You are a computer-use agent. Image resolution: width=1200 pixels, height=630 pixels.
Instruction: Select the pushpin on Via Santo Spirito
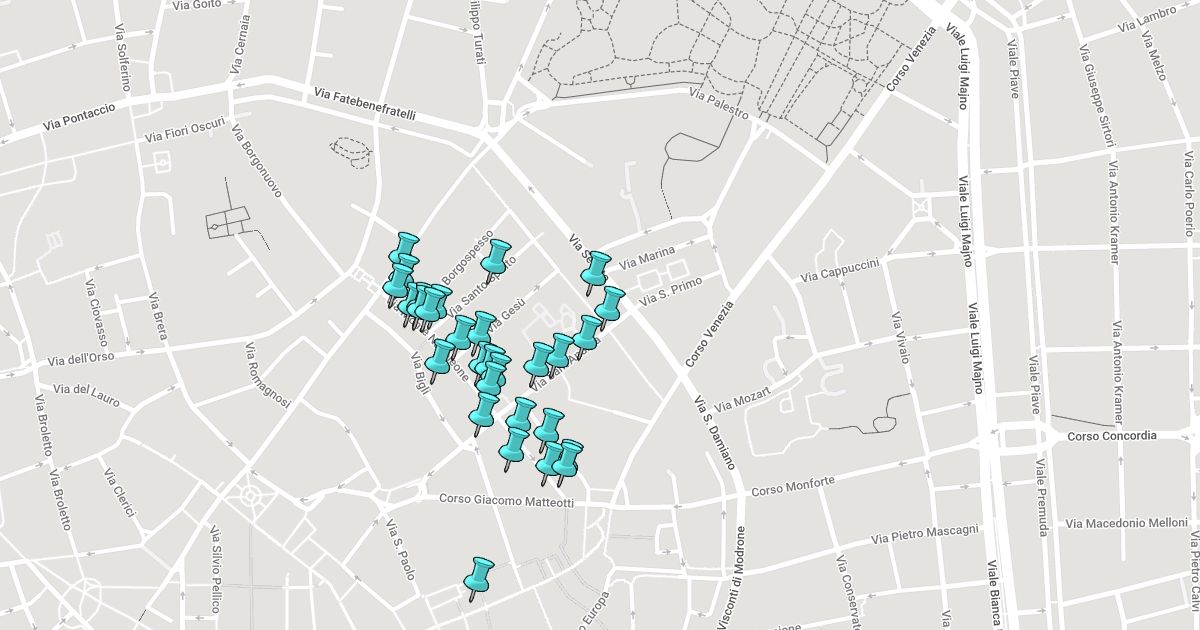(x=495, y=258)
